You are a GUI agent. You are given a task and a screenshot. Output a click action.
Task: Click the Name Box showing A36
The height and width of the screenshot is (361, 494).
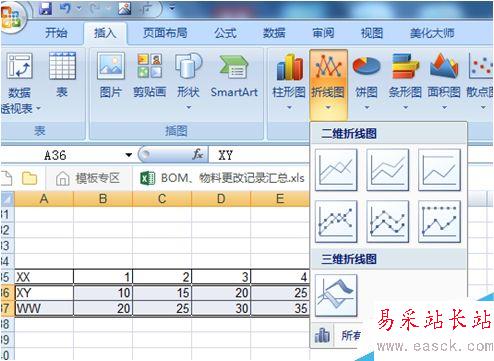[62, 155]
